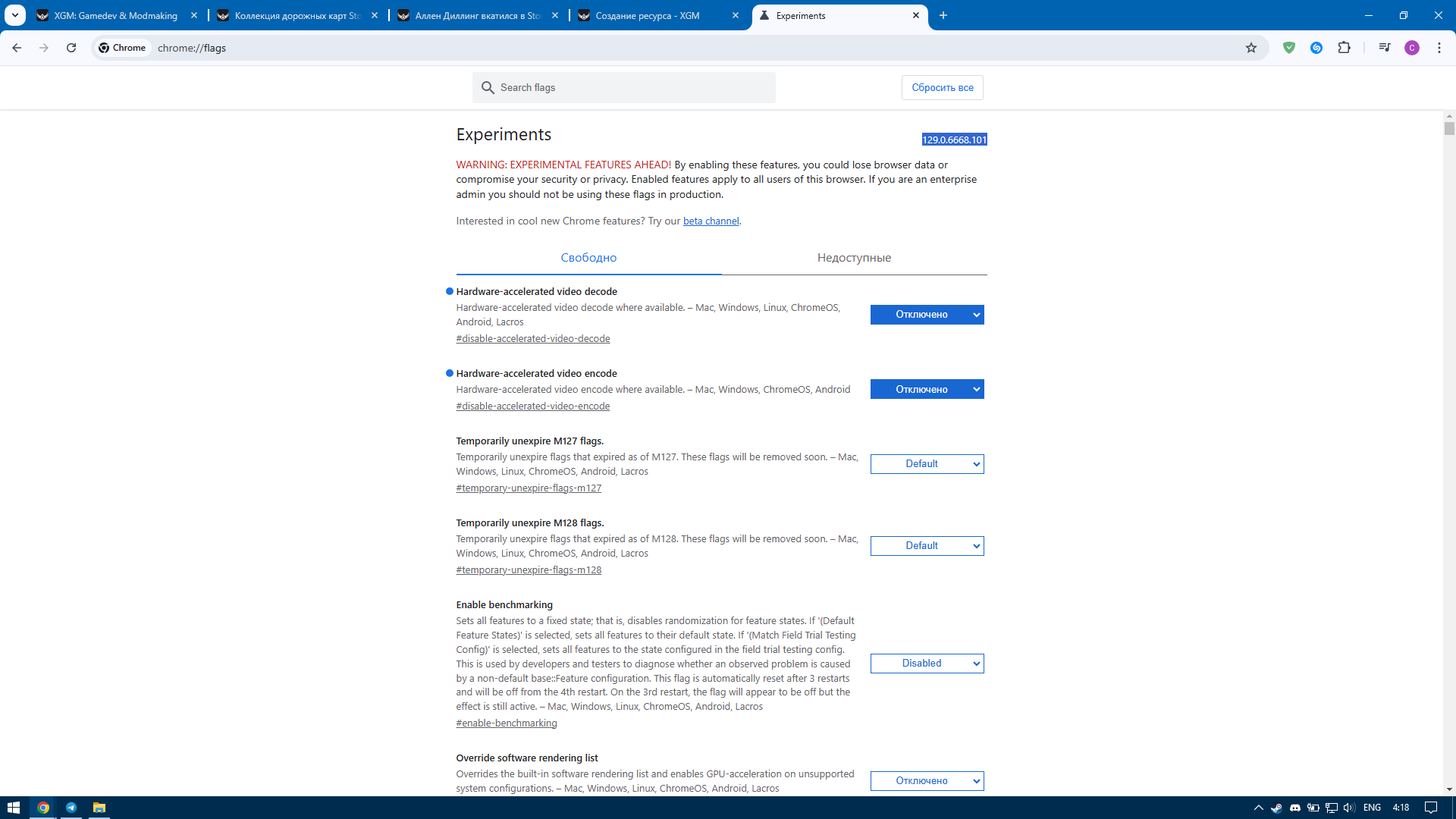
Task: Click Сбросить все button
Action: [942, 88]
